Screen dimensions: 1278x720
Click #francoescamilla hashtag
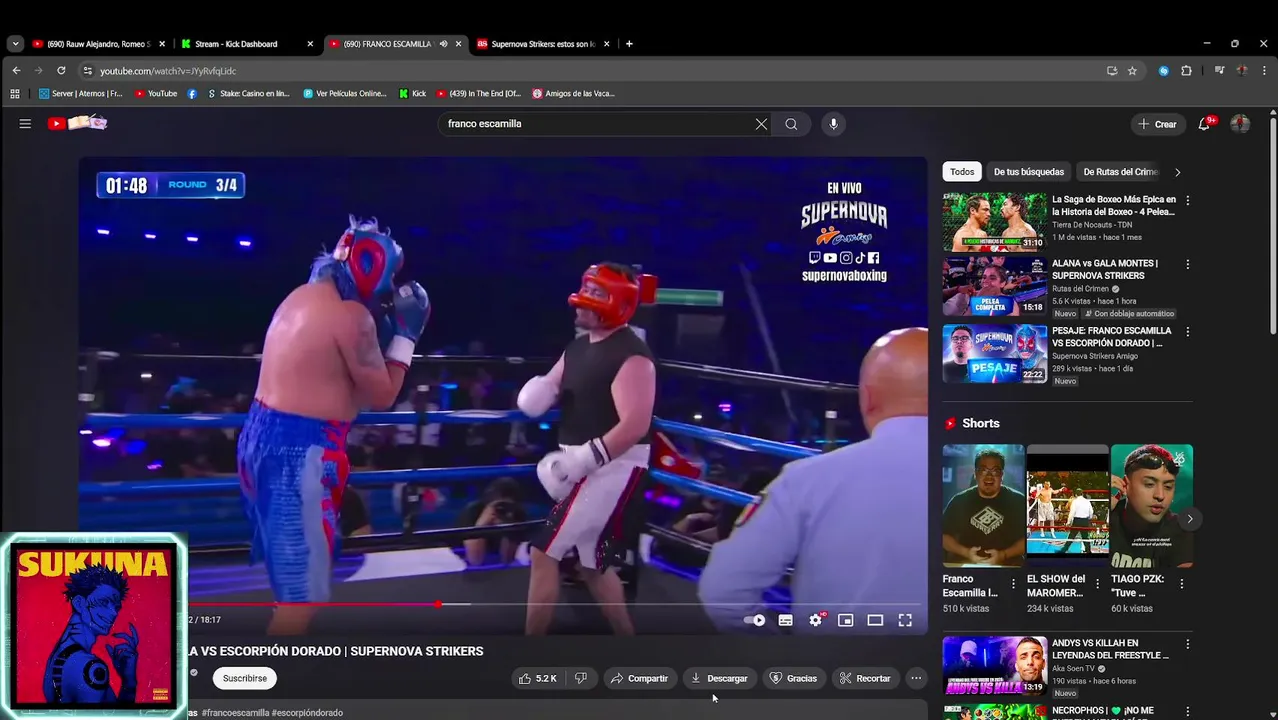tap(235, 713)
